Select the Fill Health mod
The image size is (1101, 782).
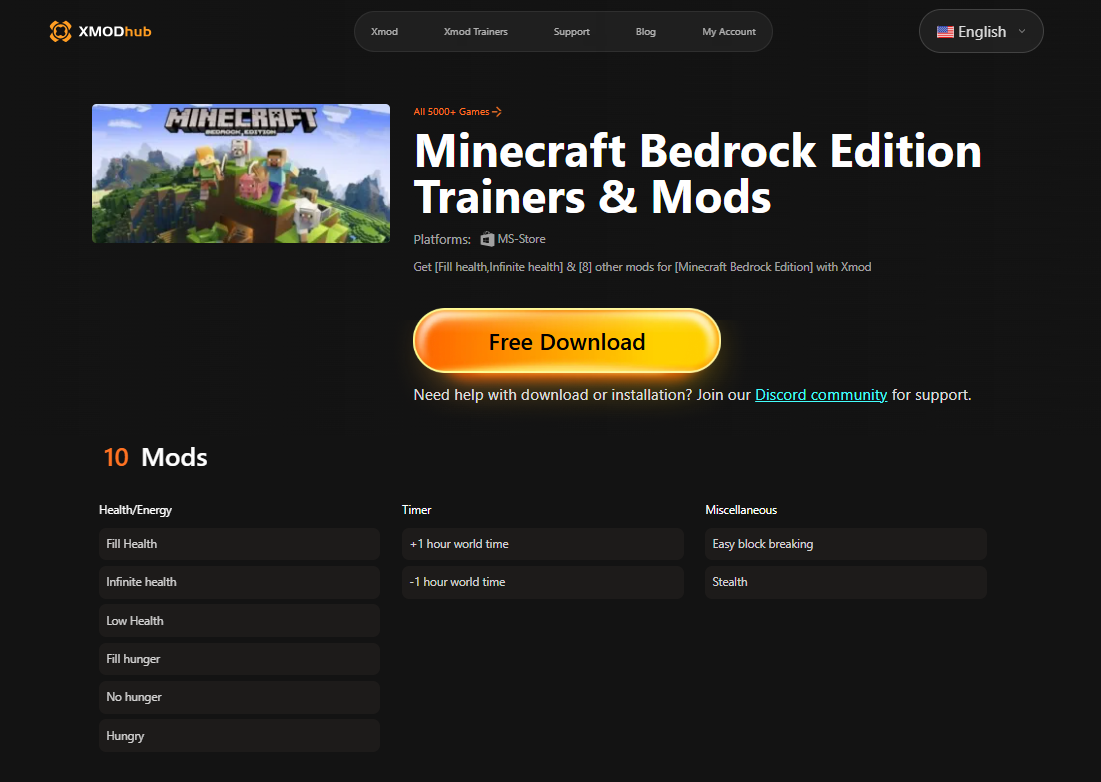click(239, 544)
